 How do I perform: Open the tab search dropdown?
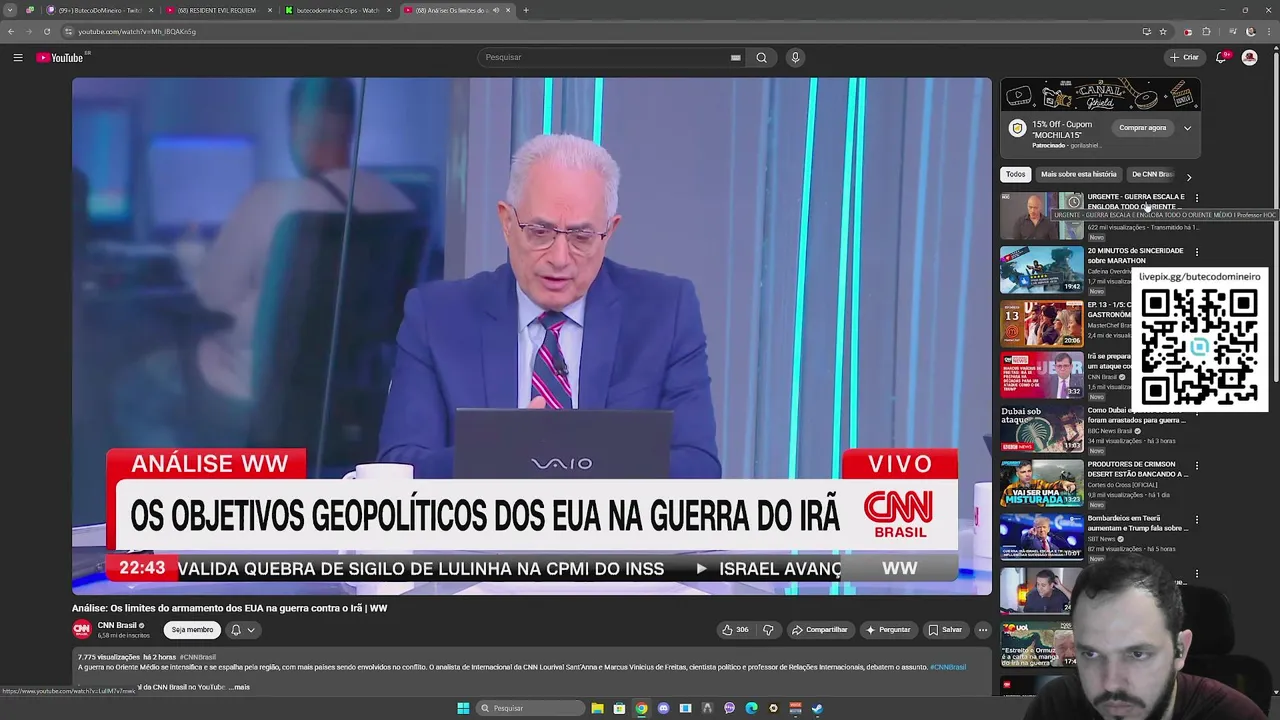pyautogui.click(x=10, y=10)
